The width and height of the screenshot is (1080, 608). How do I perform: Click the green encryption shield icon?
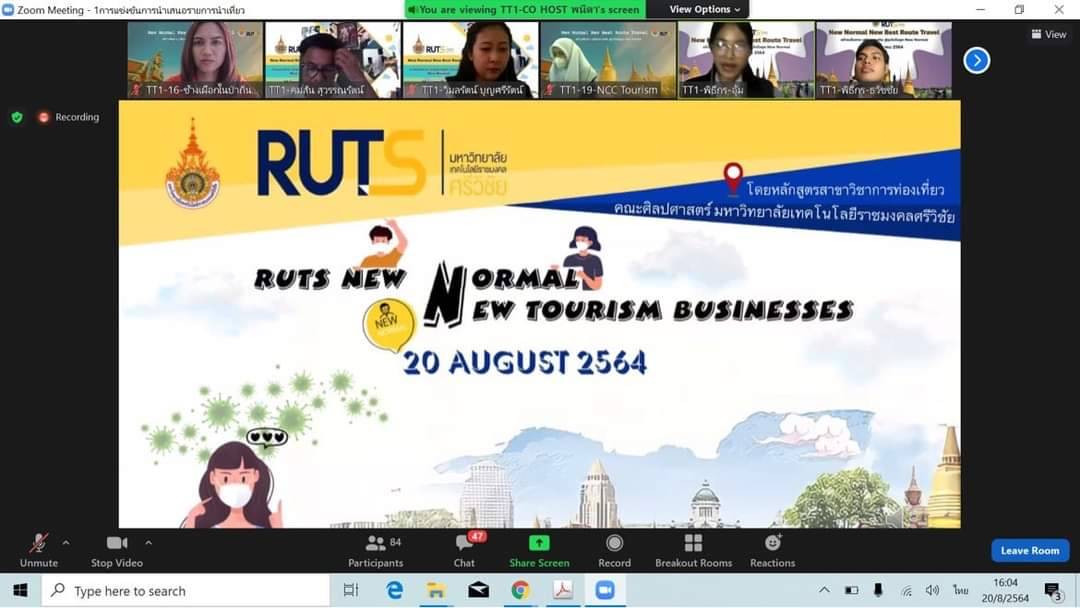[17, 117]
